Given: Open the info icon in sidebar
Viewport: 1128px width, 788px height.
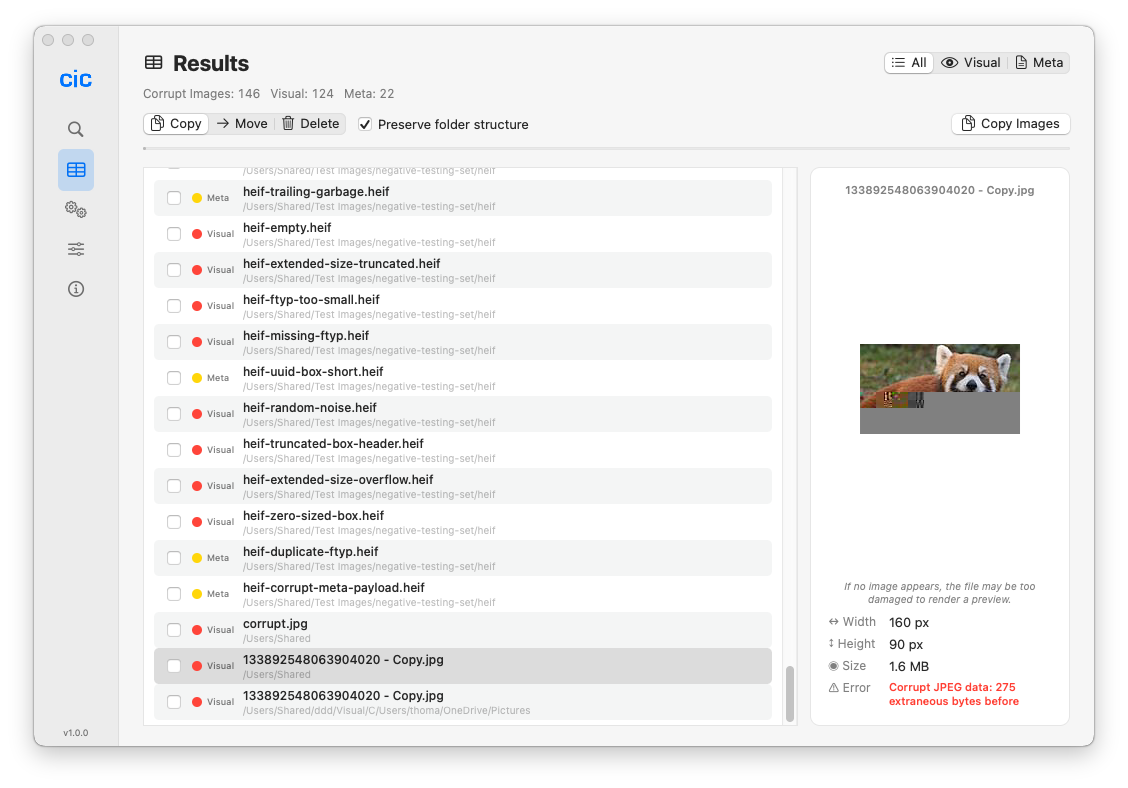Looking at the screenshot, I should click(76, 289).
